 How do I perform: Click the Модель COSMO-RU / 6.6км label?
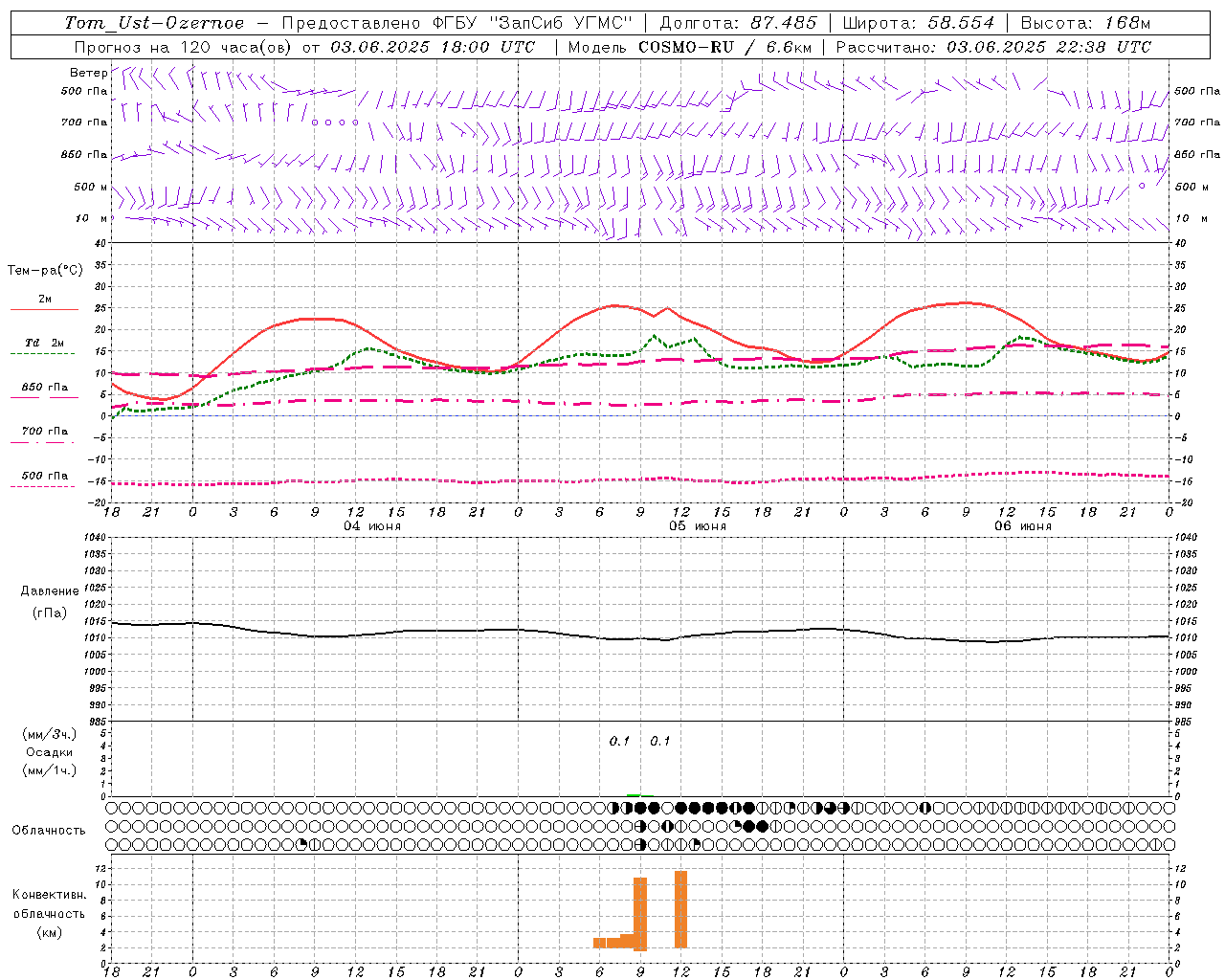pyautogui.click(x=690, y=47)
